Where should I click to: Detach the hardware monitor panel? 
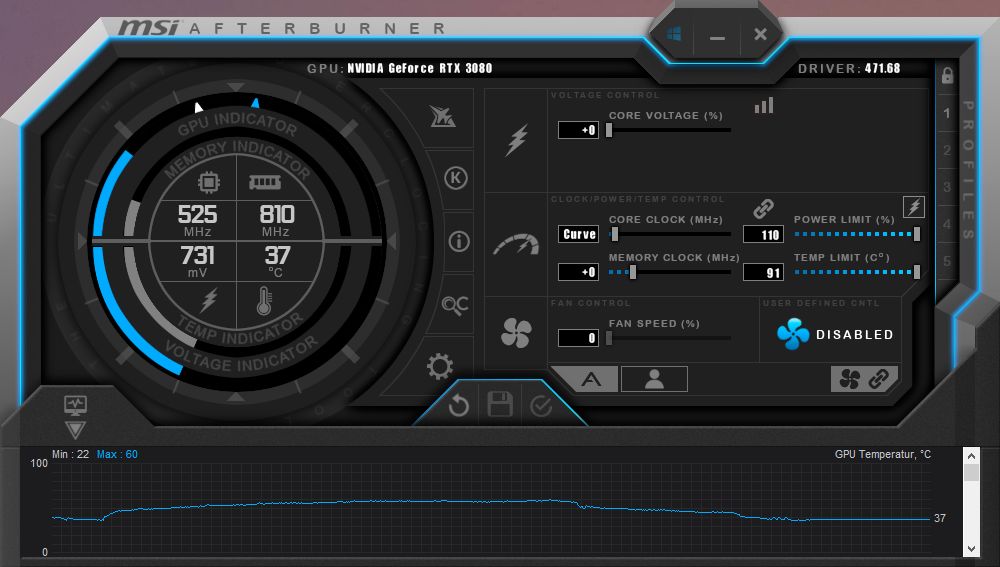coord(75,404)
